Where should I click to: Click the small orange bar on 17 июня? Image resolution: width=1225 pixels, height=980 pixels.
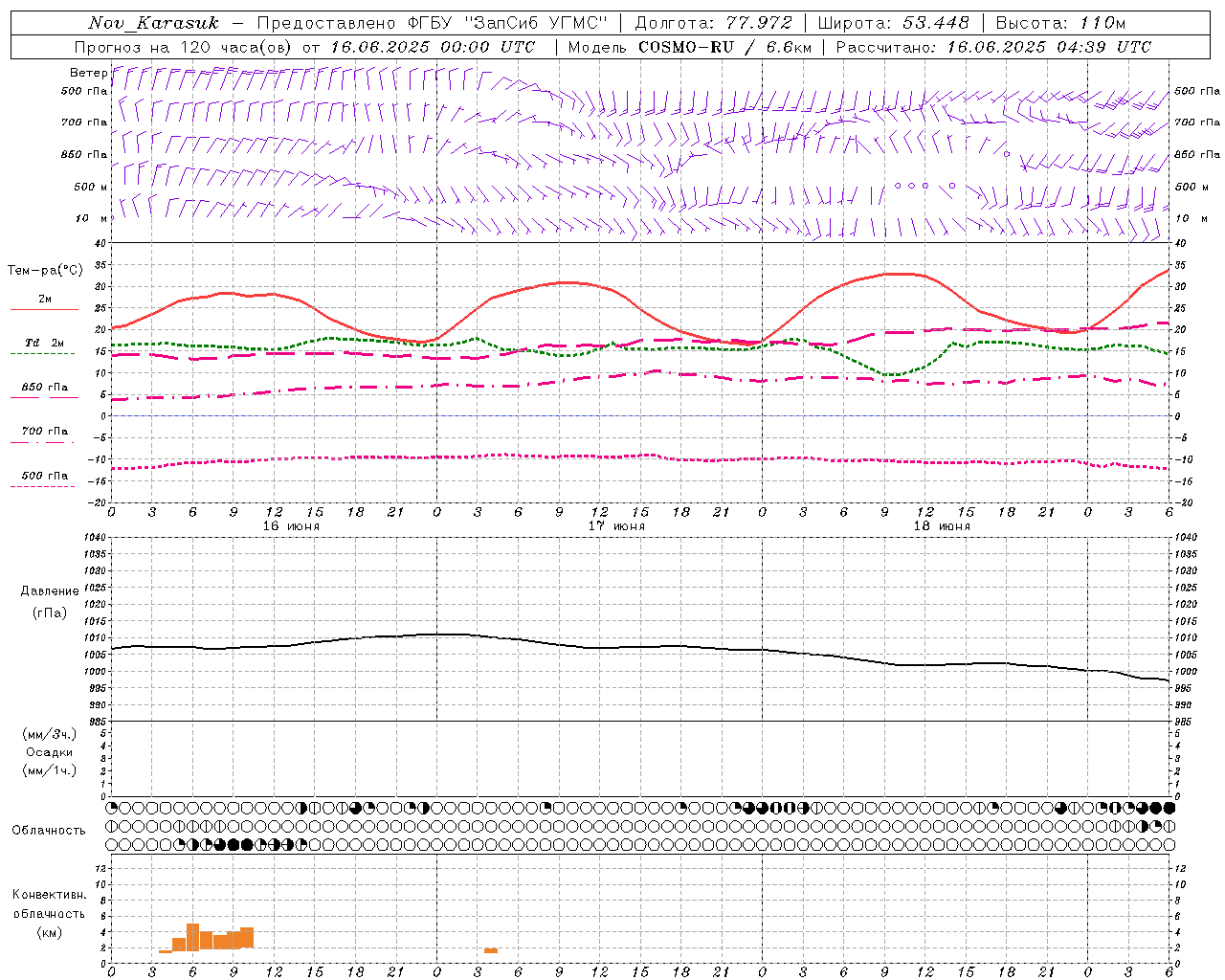pos(491,950)
